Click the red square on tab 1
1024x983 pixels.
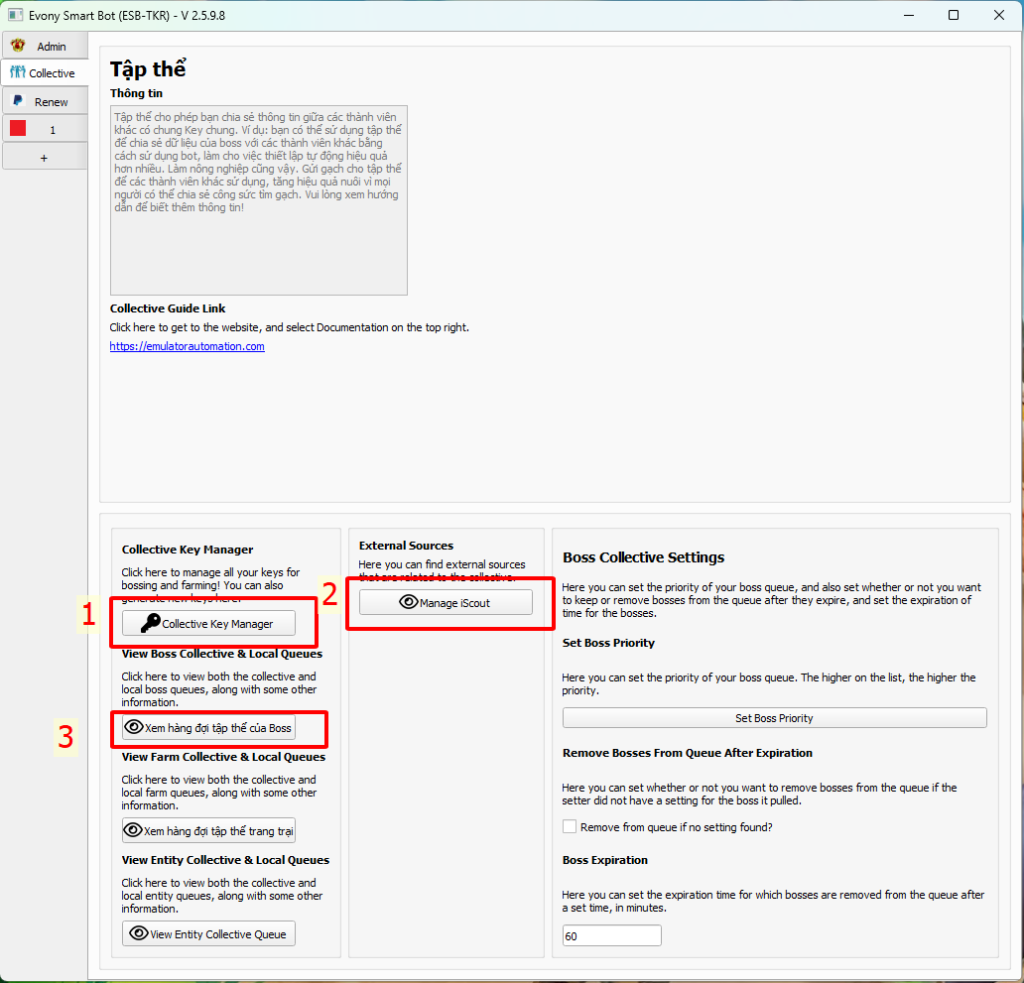[x=18, y=129]
